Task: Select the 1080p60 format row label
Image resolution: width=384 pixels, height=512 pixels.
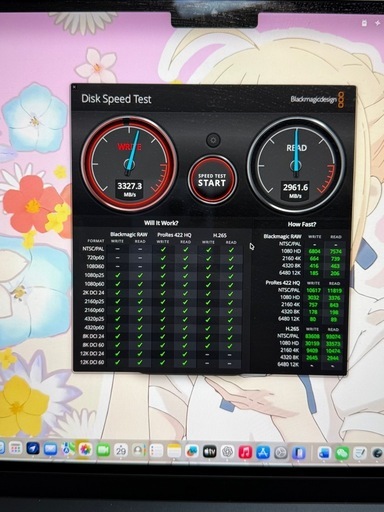Action: (95, 284)
